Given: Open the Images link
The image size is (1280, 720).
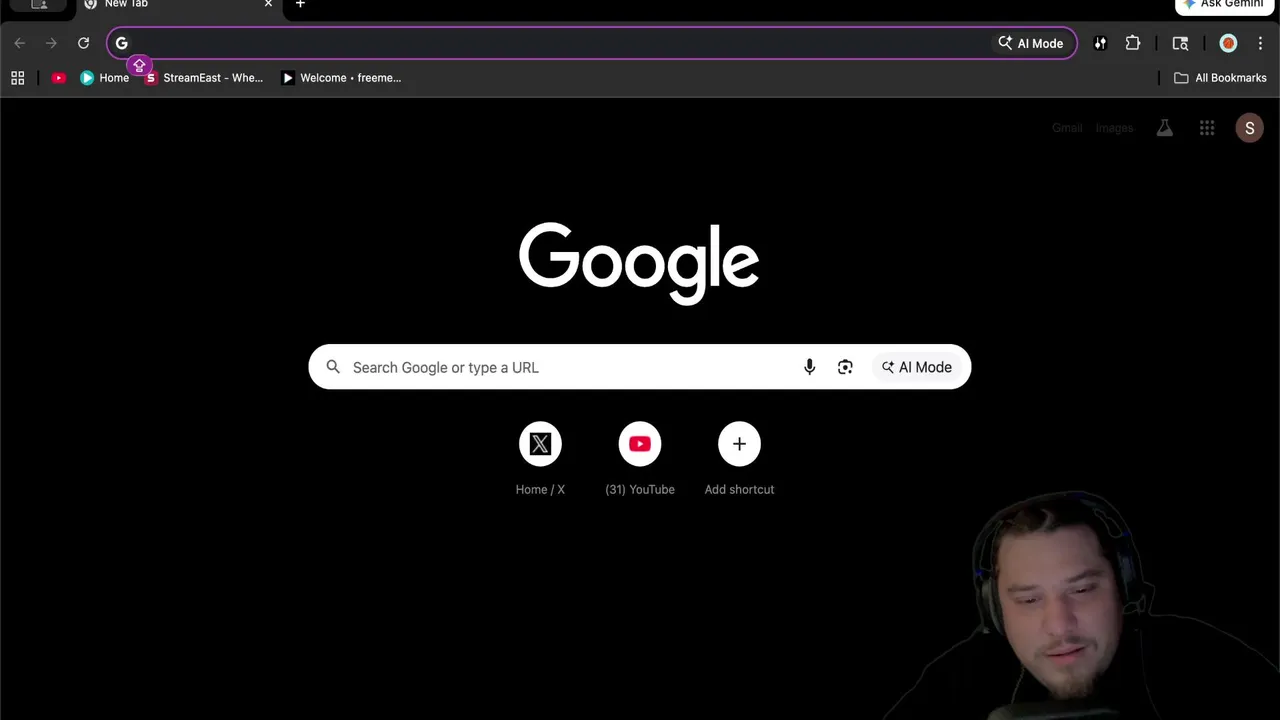Looking at the screenshot, I should click(1114, 128).
